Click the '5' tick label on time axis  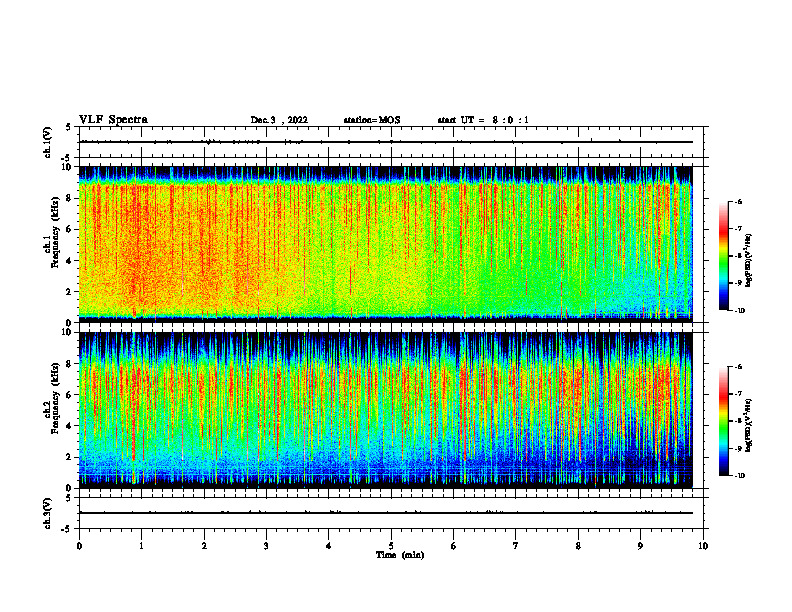click(x=391, y=546)
